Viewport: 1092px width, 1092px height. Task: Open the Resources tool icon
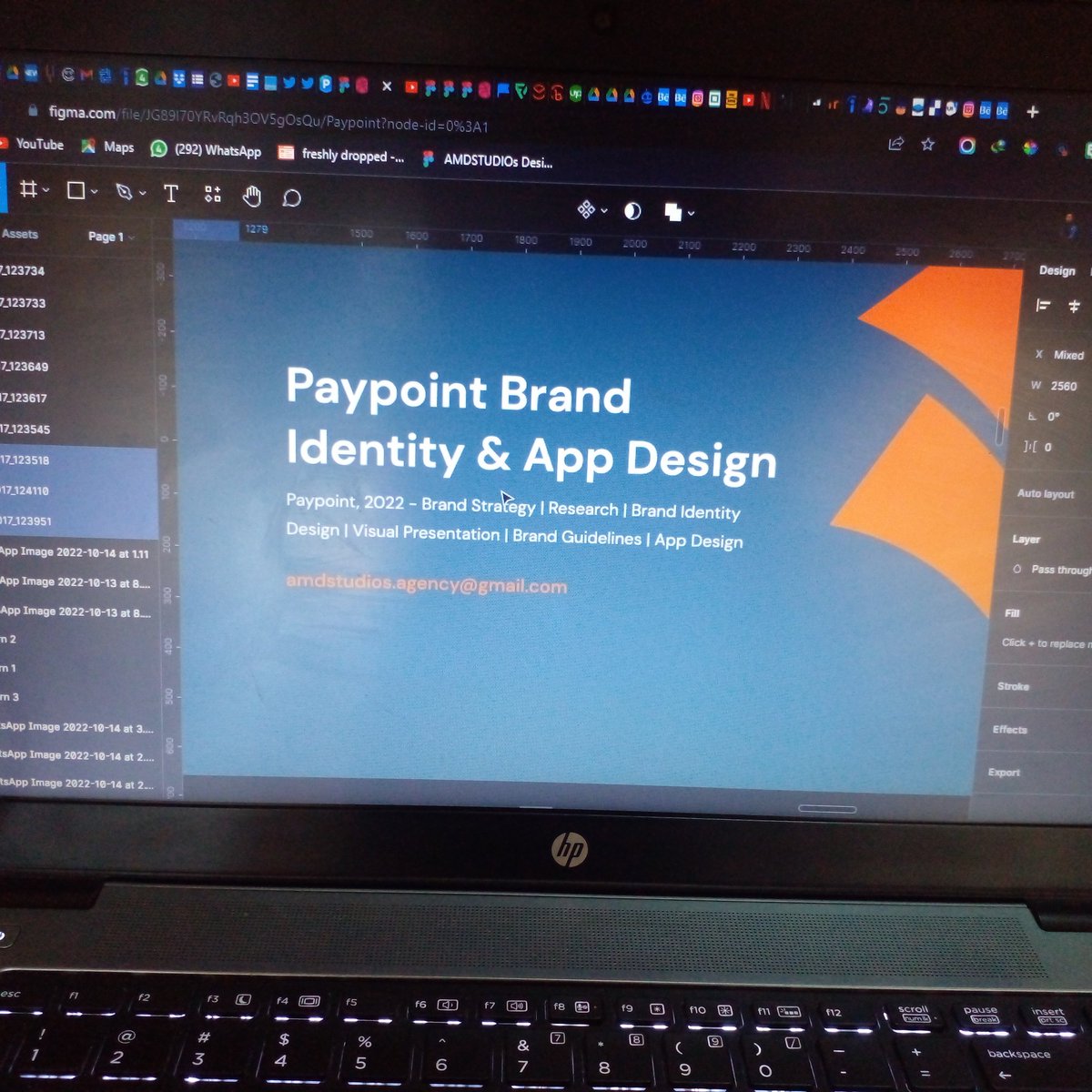[x=212, y=194]
